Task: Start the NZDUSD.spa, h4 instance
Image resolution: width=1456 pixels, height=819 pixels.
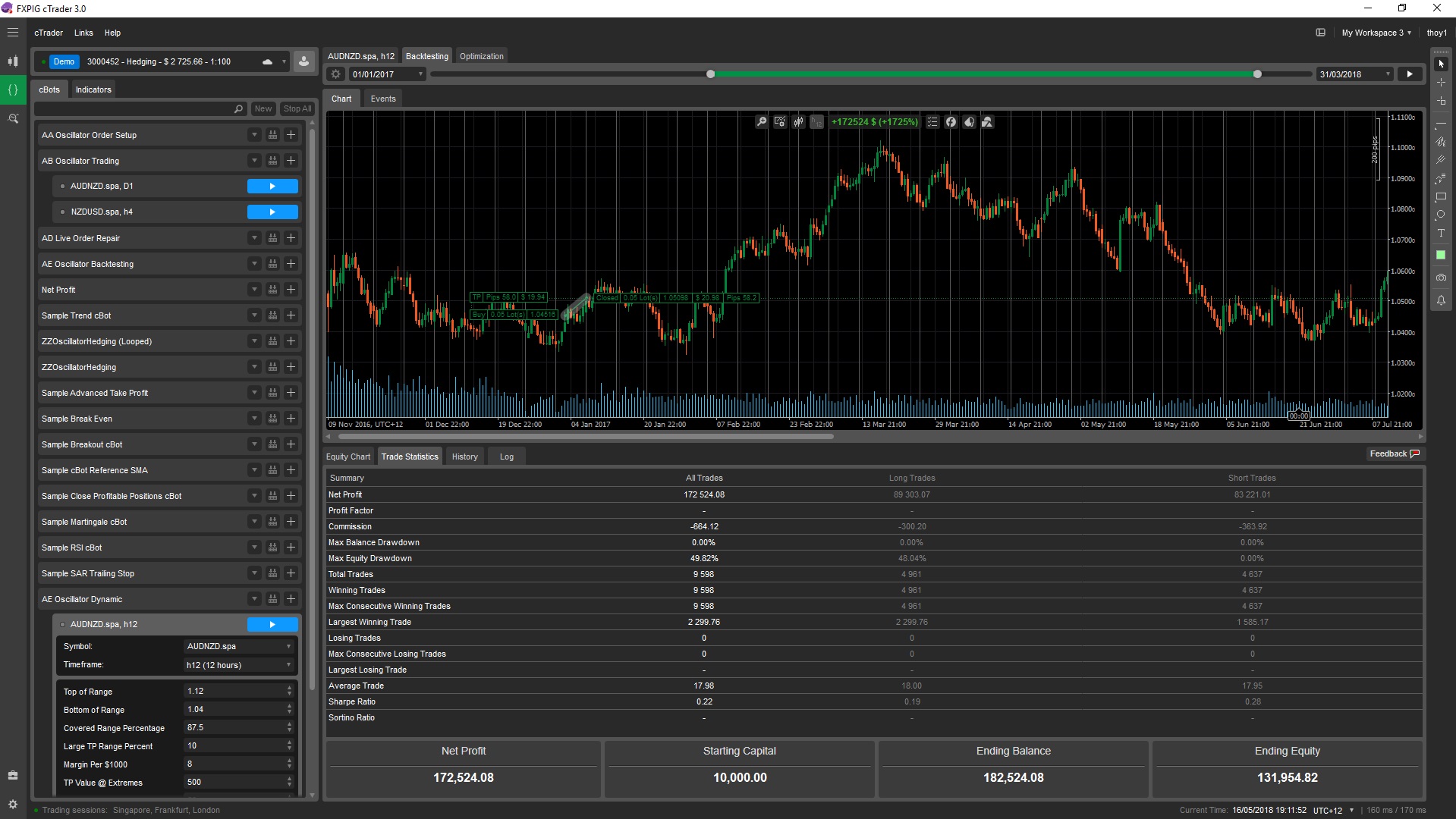Action: coord(272,212)
